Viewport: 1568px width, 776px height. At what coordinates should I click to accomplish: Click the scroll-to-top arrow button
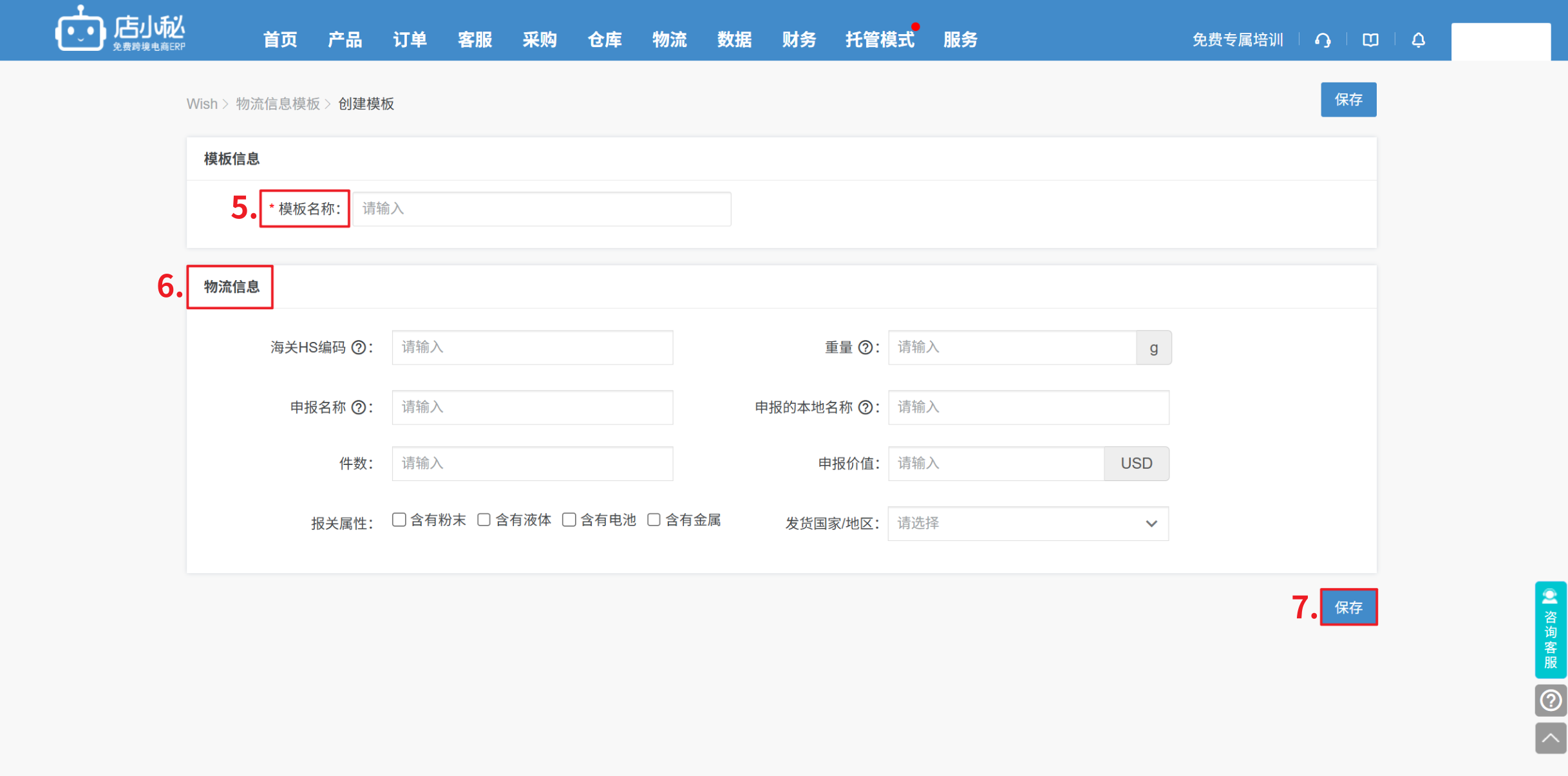1550,738
